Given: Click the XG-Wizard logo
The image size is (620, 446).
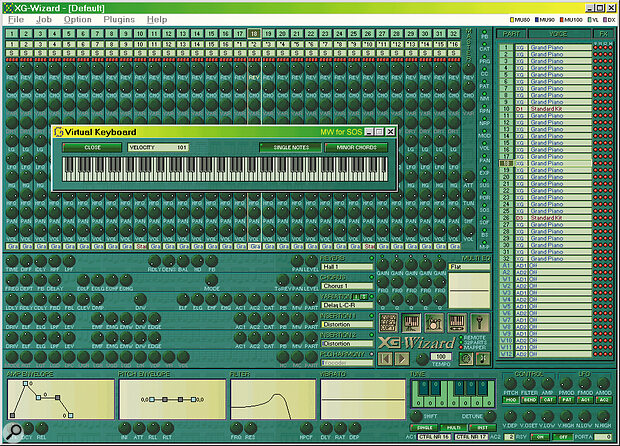Looking at the screenshot, I should tap(417, 343).
